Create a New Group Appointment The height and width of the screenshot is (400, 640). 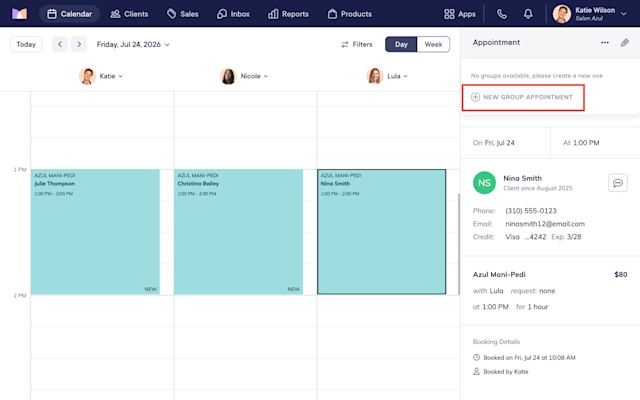pyautogui.click(x=523, y=97)
